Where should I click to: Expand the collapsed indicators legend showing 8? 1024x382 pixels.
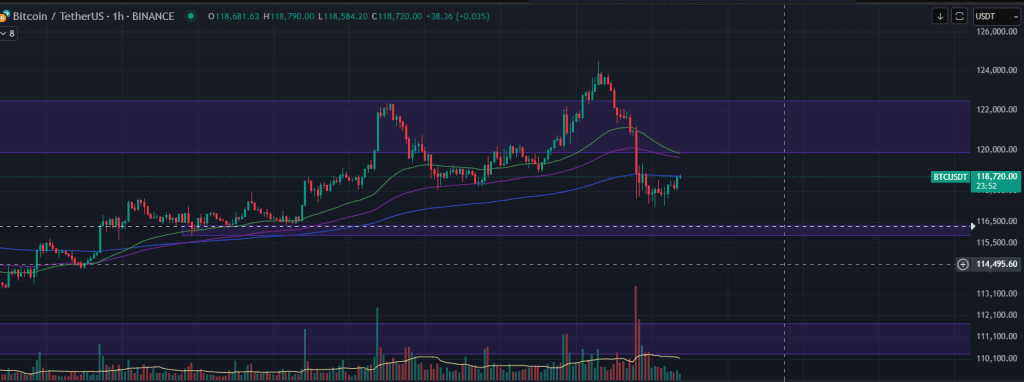(8, 33)
